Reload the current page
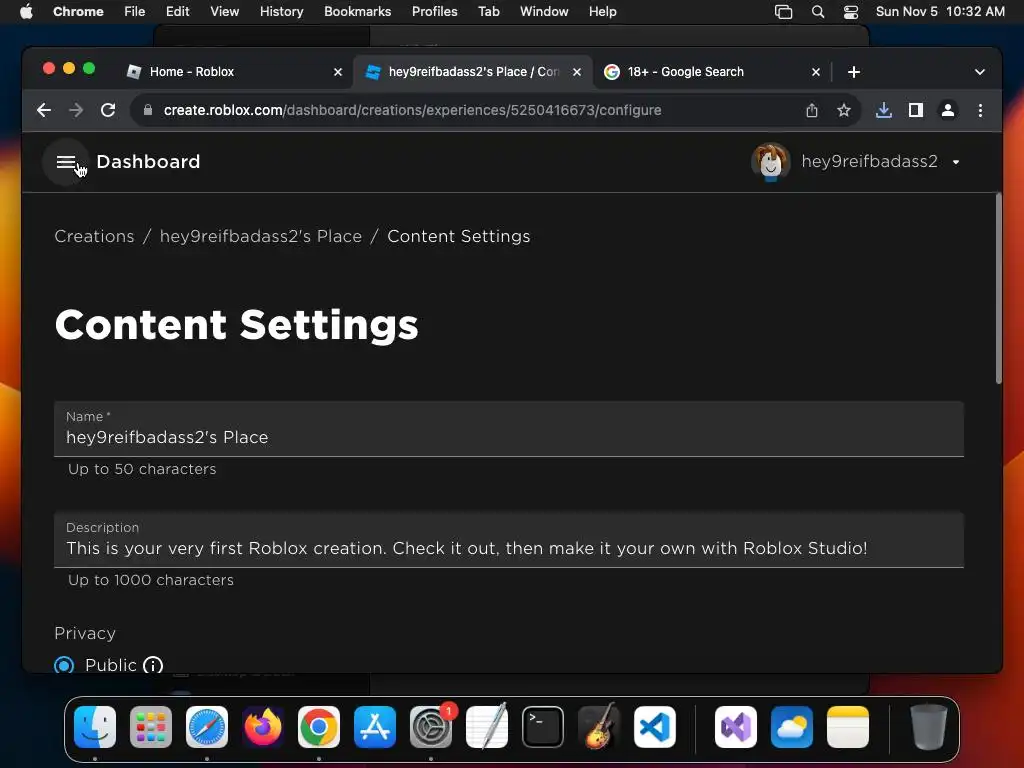 (108, 110)
